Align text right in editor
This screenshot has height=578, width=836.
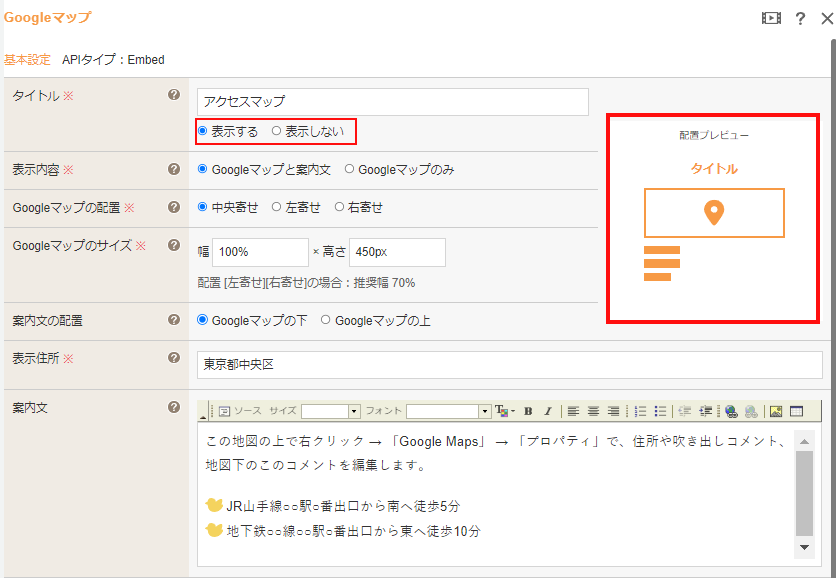[614, 411]
